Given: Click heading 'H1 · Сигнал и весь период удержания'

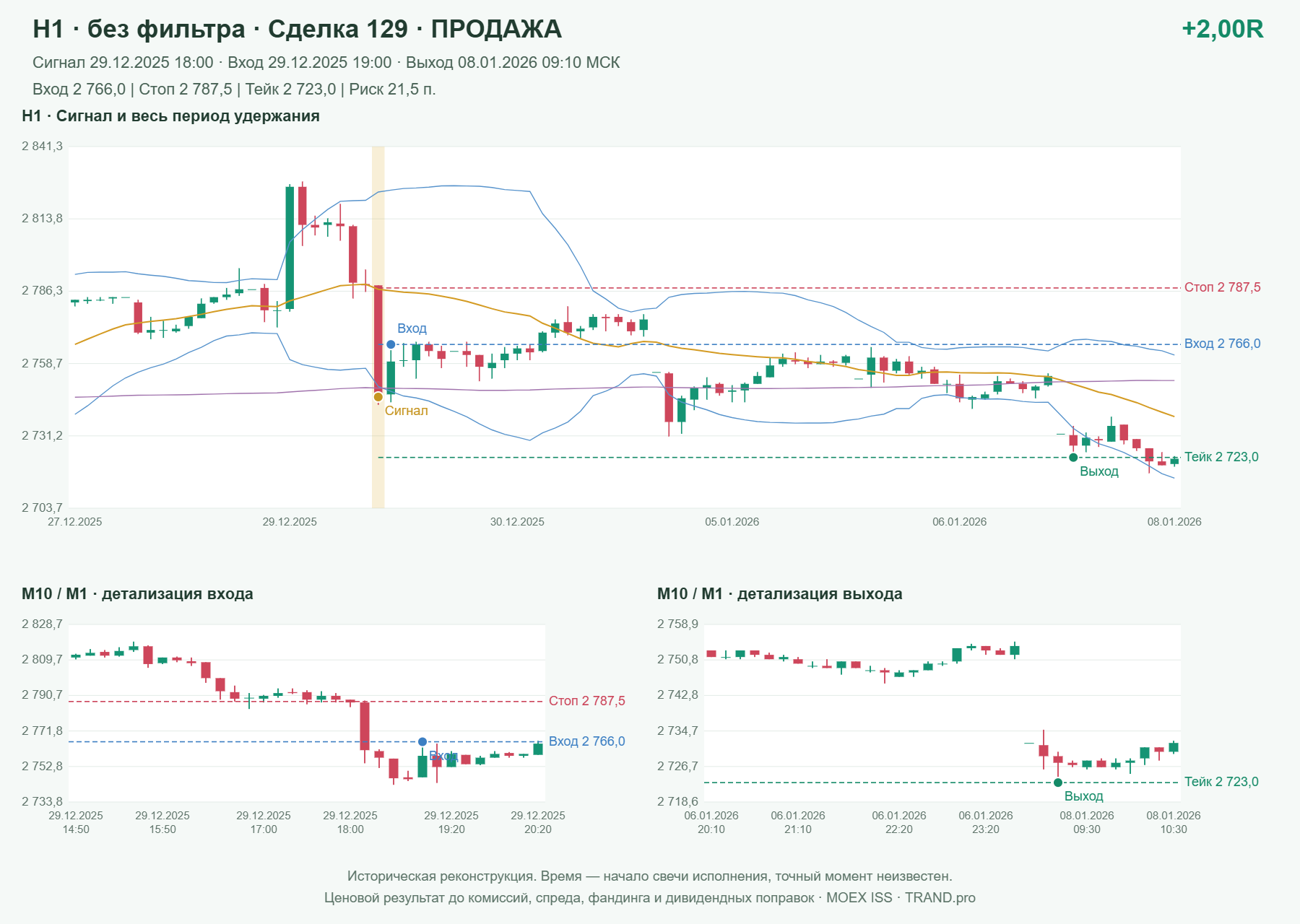Looking at the screenshot, I should point(170,116).
